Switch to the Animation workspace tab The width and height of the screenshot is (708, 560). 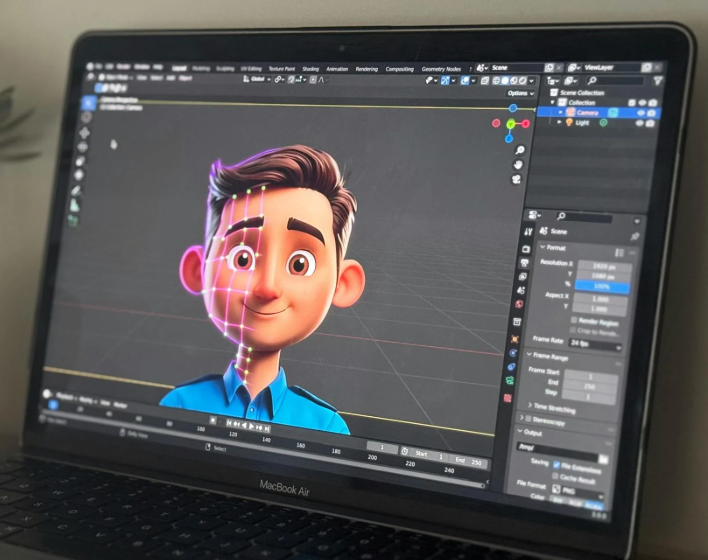pyautogui.click(x=337, y=68)
